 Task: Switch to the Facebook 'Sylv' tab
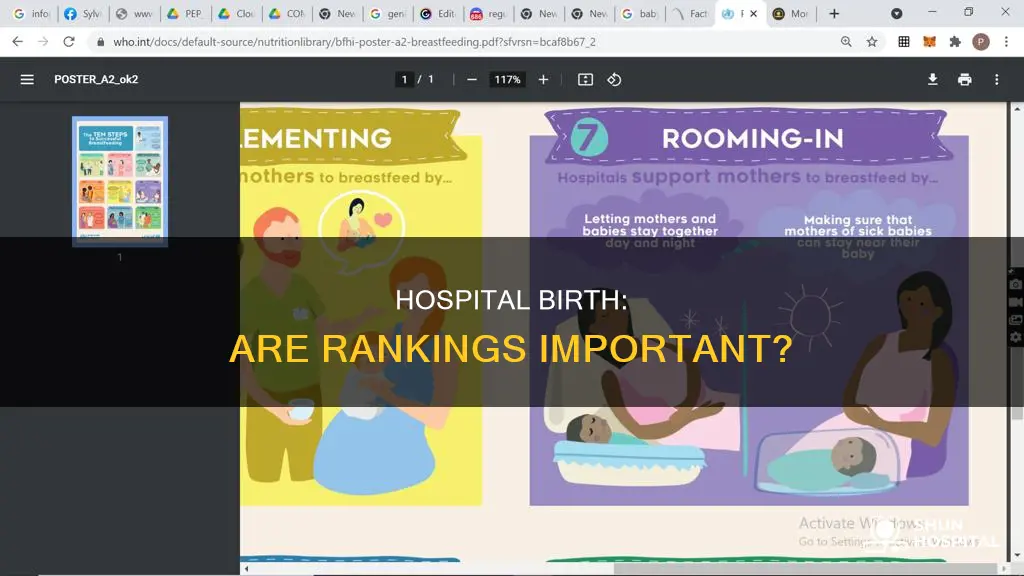click(x=82, y=14)
